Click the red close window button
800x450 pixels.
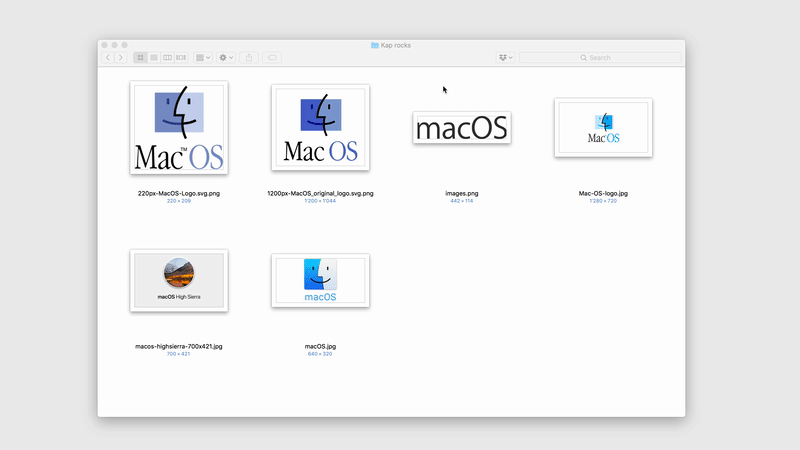click(x=105, y=45)
